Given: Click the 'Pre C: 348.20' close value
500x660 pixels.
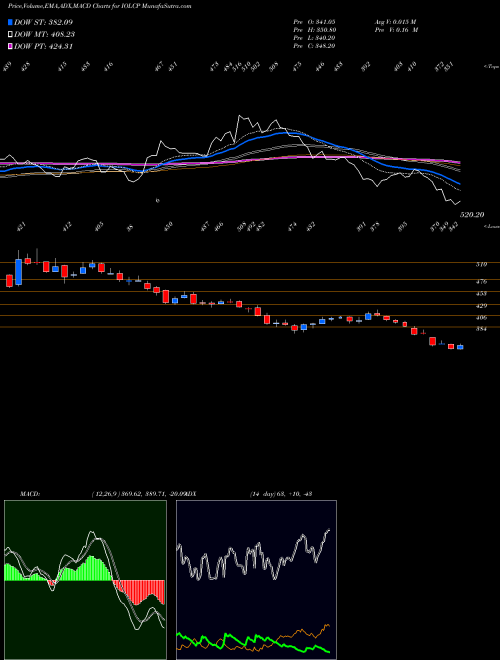Looking at the screenshot, I should [x=314, y=46].
